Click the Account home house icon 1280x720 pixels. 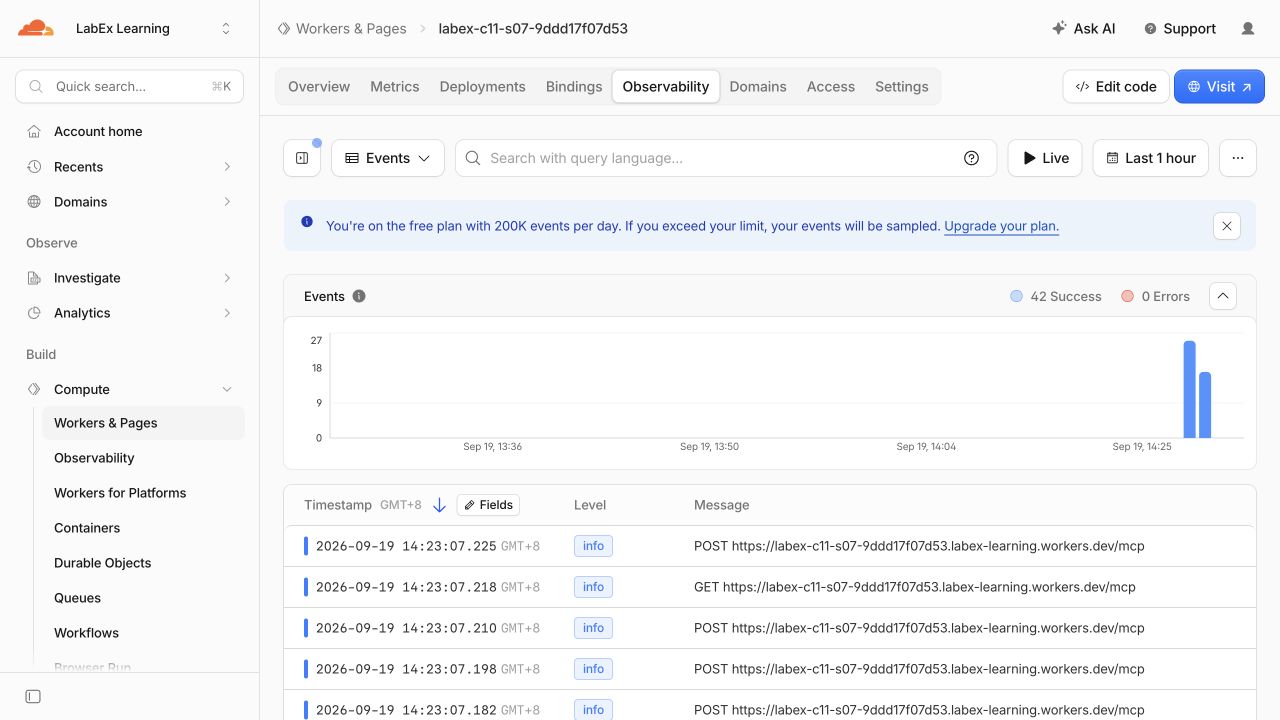point(34,131)
